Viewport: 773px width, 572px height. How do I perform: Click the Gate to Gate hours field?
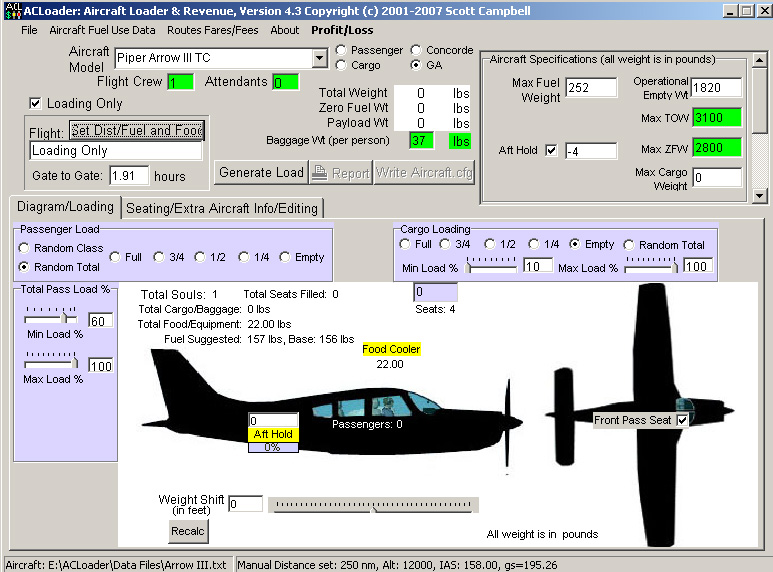[x=129, y=176]
